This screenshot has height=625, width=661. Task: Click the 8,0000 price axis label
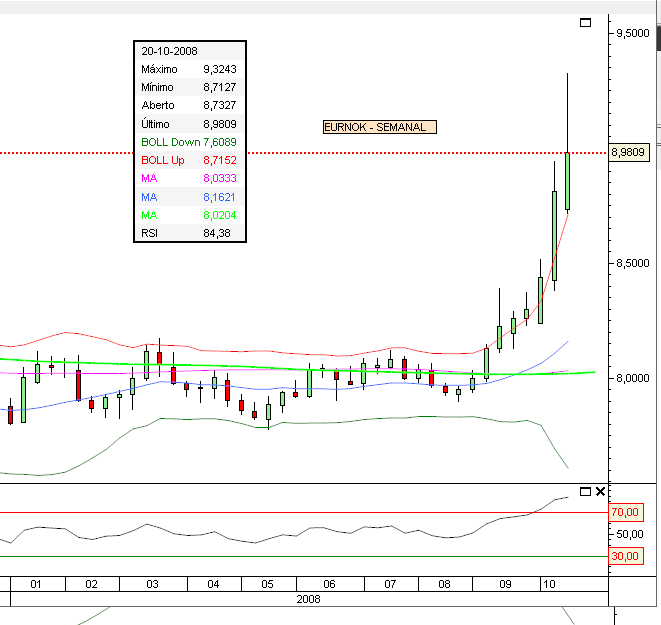633,378
